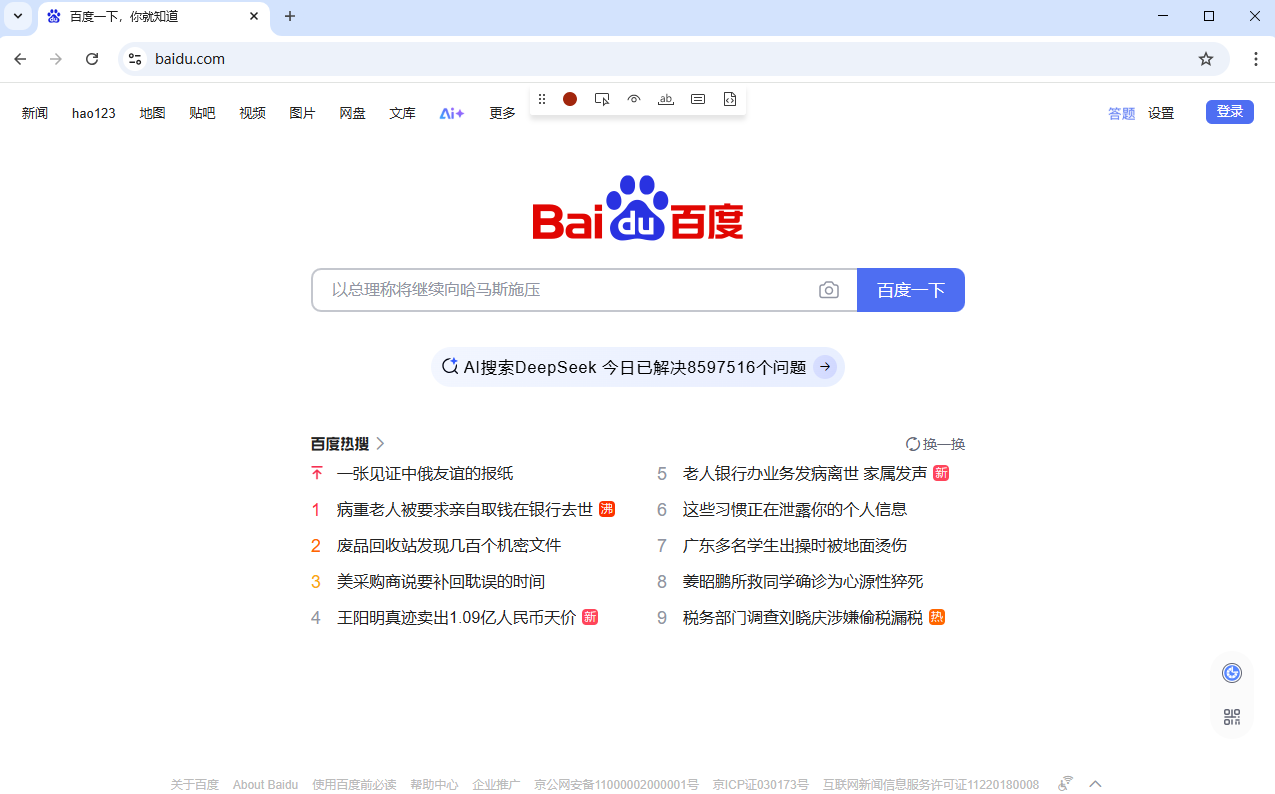Click the Ai+ icon in top navigation
Image resolution: width=1275 pixels, height=794 pixels.
click(452, 113)
